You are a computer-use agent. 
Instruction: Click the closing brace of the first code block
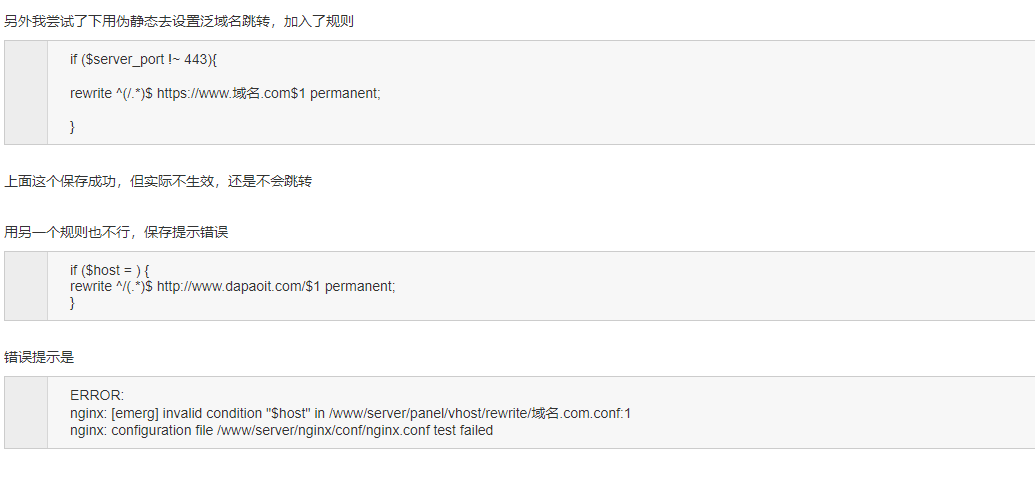pos(73,127)
